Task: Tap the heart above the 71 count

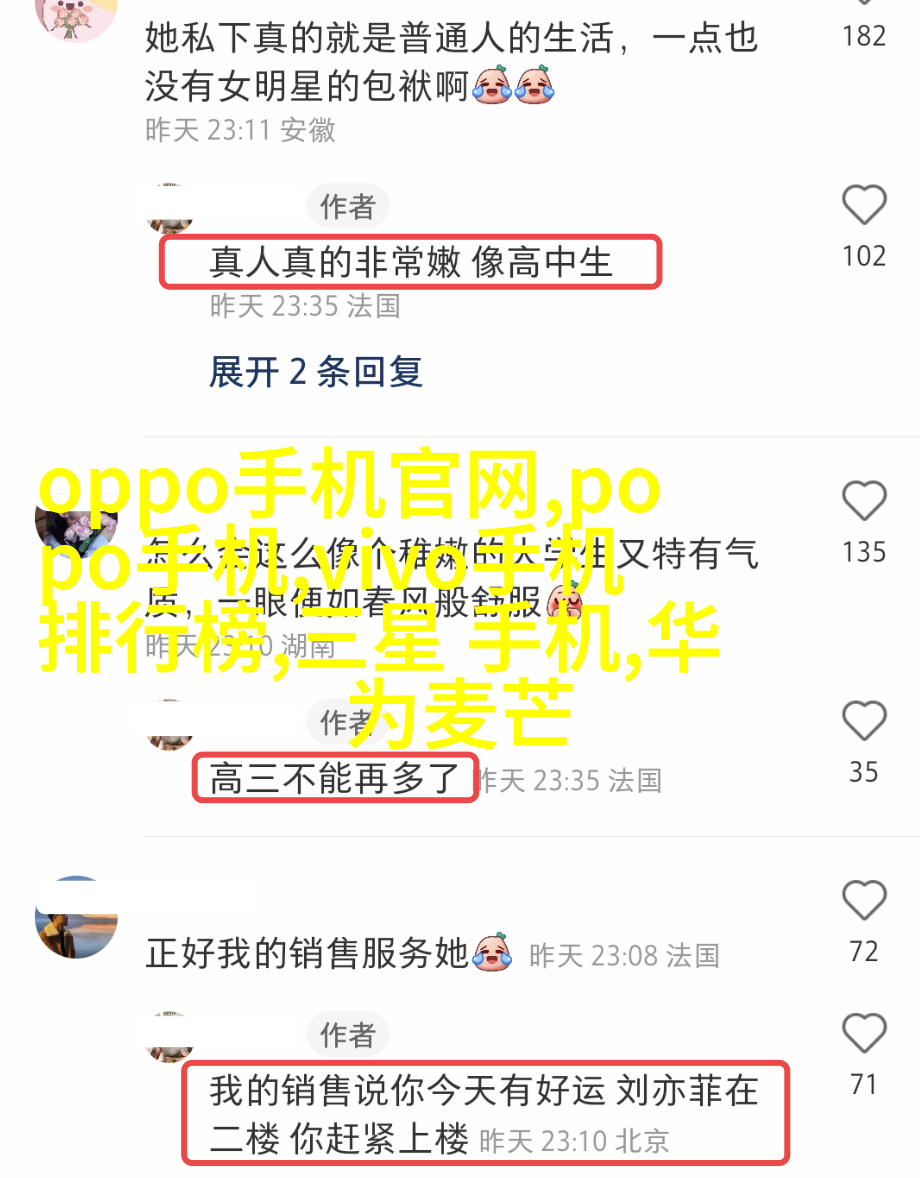Action: point(864,1033)
